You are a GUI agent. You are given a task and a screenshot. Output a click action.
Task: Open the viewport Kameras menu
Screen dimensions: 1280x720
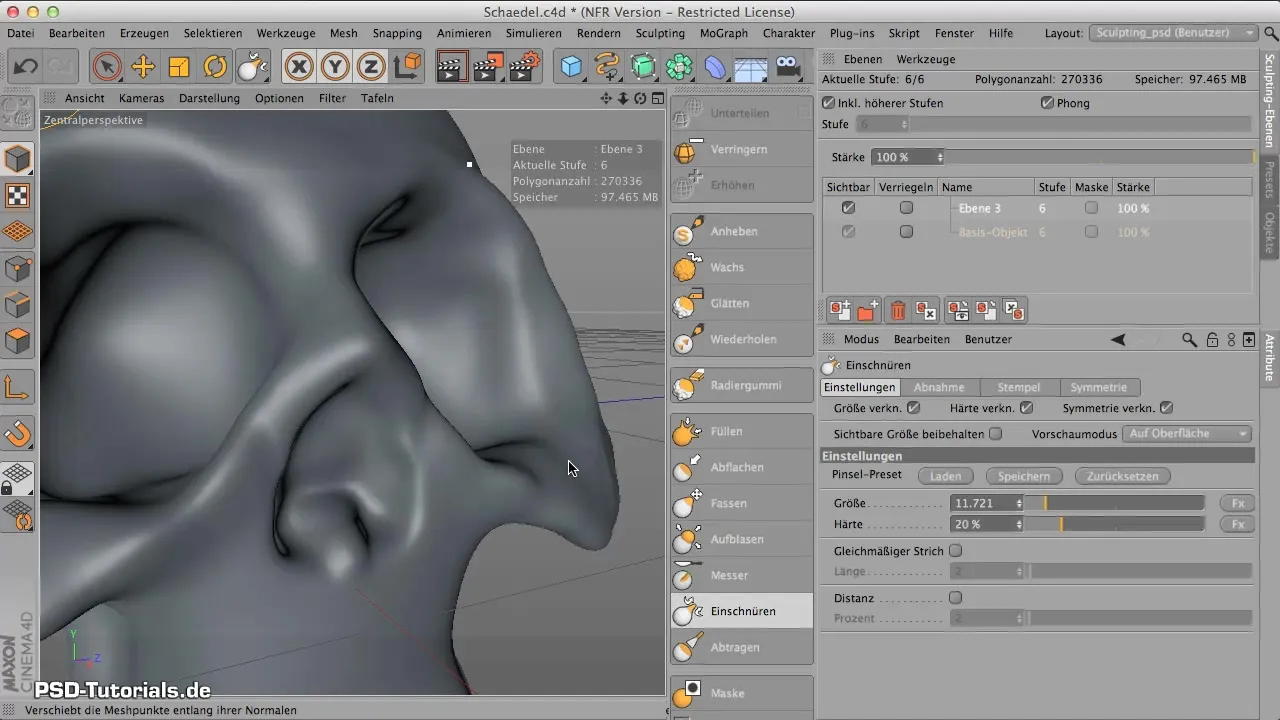[x=141, y=98]
